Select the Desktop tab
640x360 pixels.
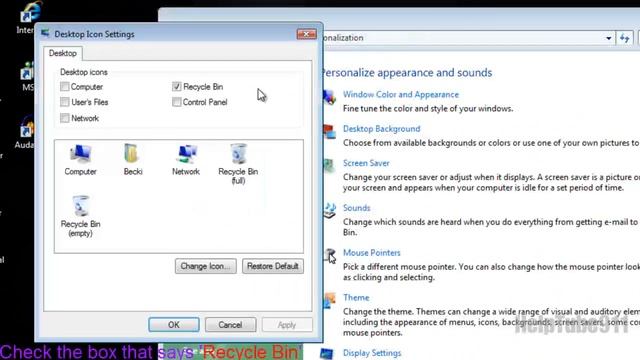(x=62, y=53)
